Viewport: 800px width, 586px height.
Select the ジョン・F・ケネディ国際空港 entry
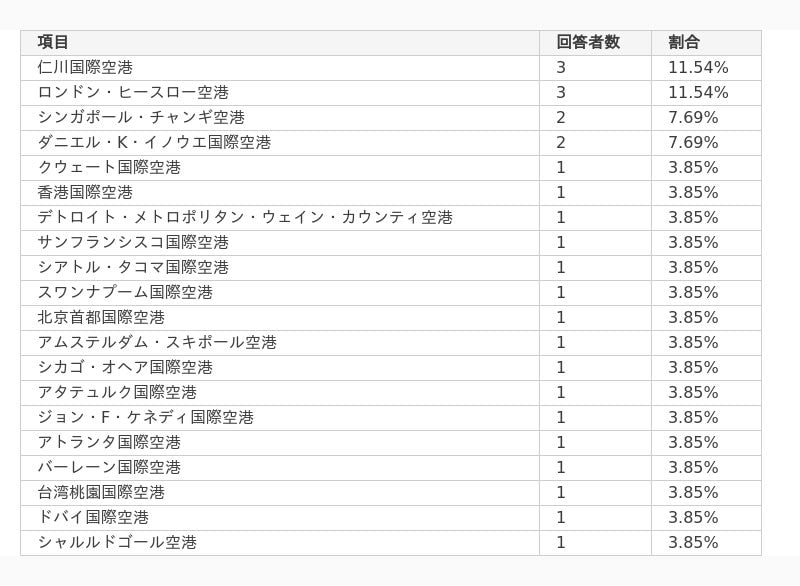click(x=145, y=417)
